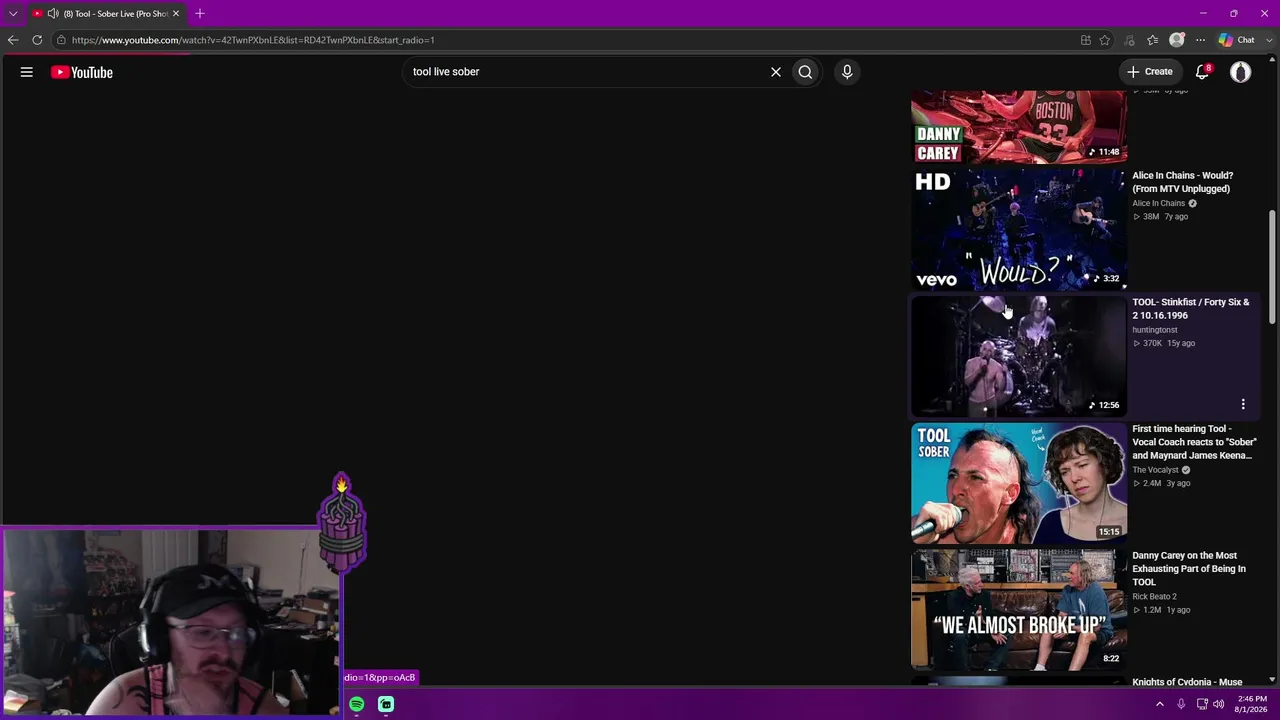Switch to the Tool - Sober Live tab
Image resolution: width=1280 pixels, height=720 pixels.
pyautogui.click(x=105, y=14)
